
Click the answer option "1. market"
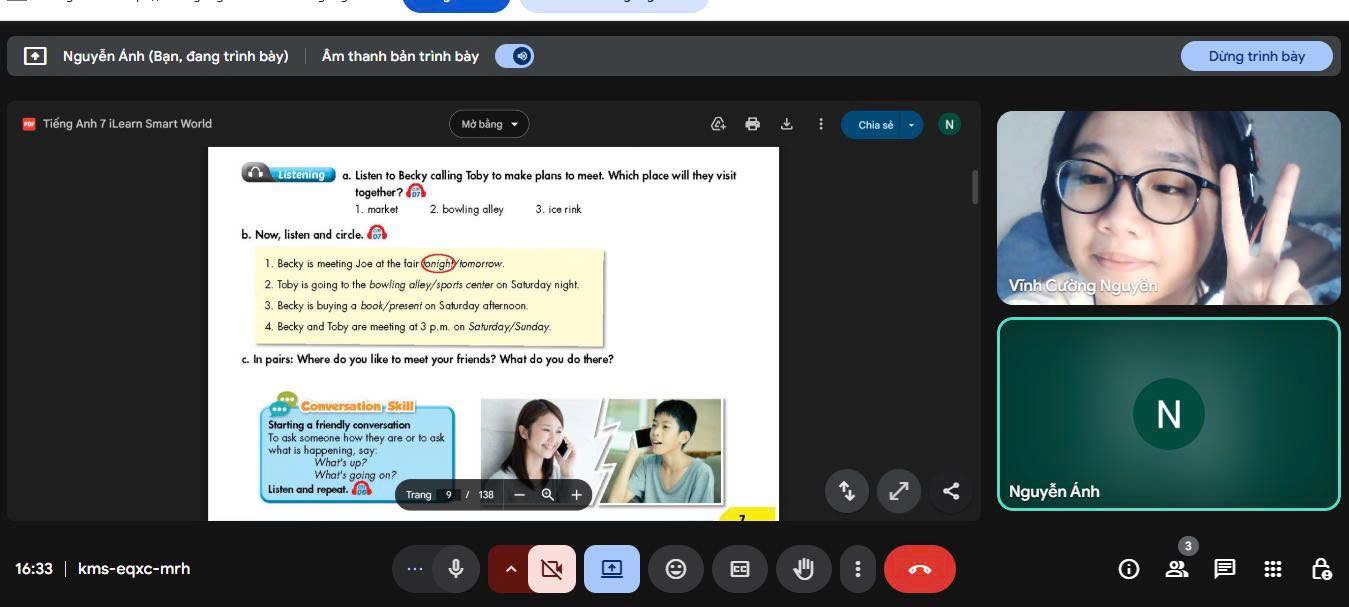pyautogui.click(x=376, y=209)
